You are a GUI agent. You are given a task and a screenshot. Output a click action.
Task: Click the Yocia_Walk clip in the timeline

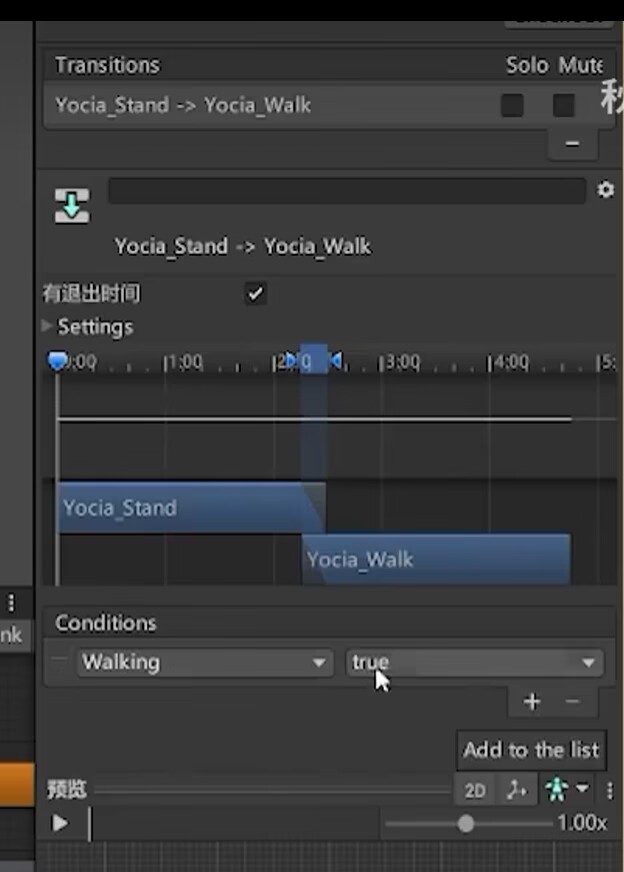pos(436,560)
